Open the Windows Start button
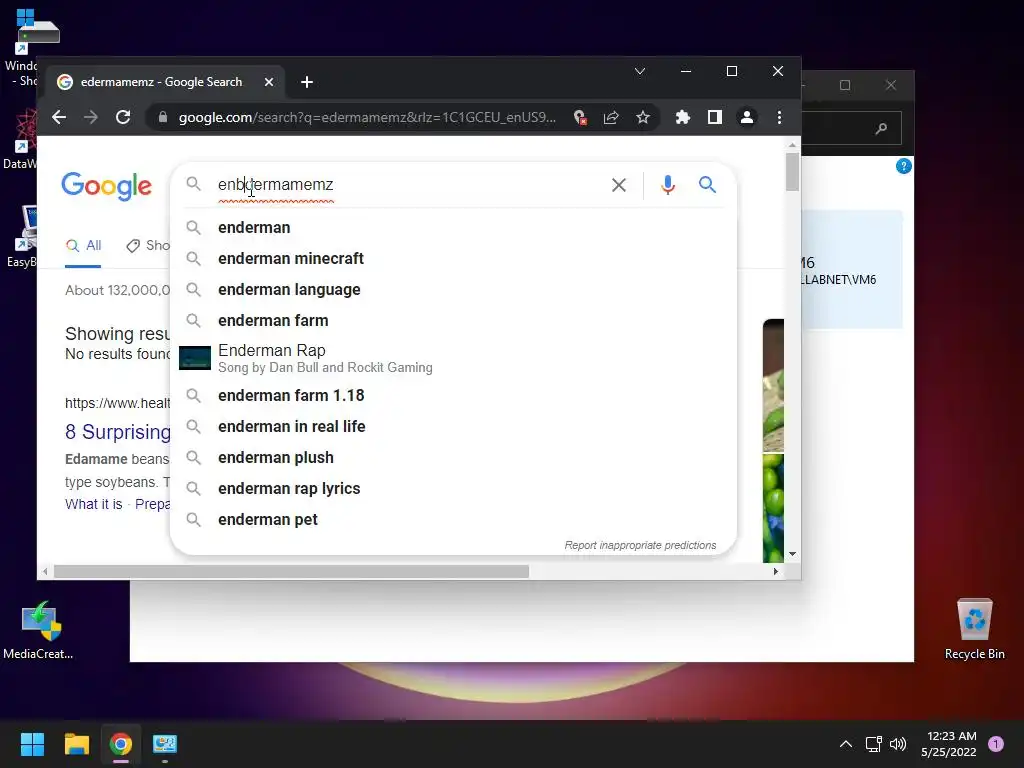 point(32,744)
